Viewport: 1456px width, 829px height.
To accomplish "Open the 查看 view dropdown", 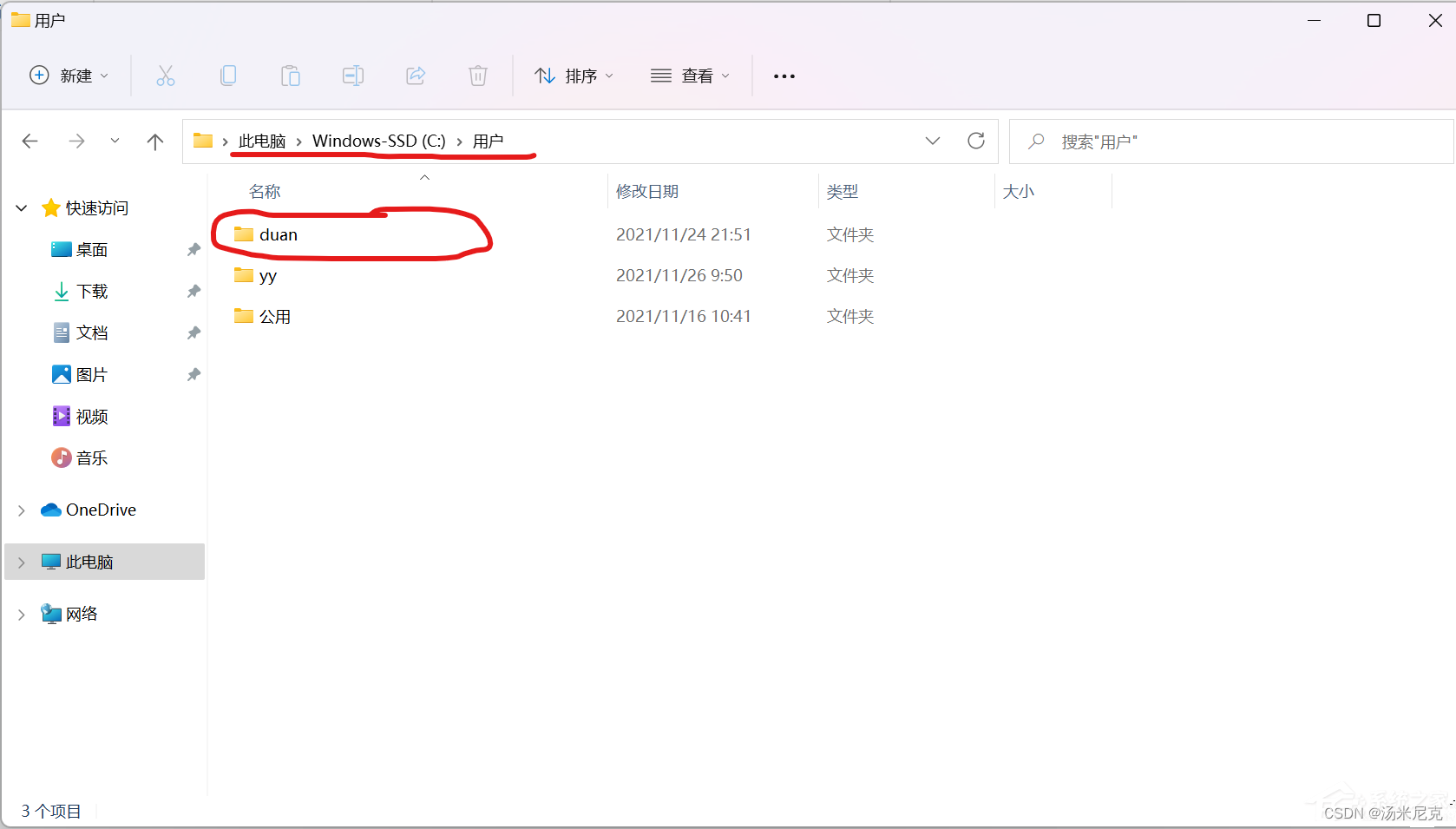I will [x=691, y=76].
